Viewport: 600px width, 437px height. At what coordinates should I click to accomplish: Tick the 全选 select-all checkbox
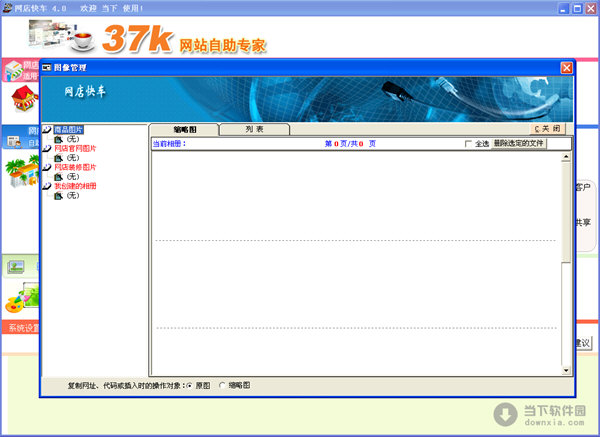point(468,143)
